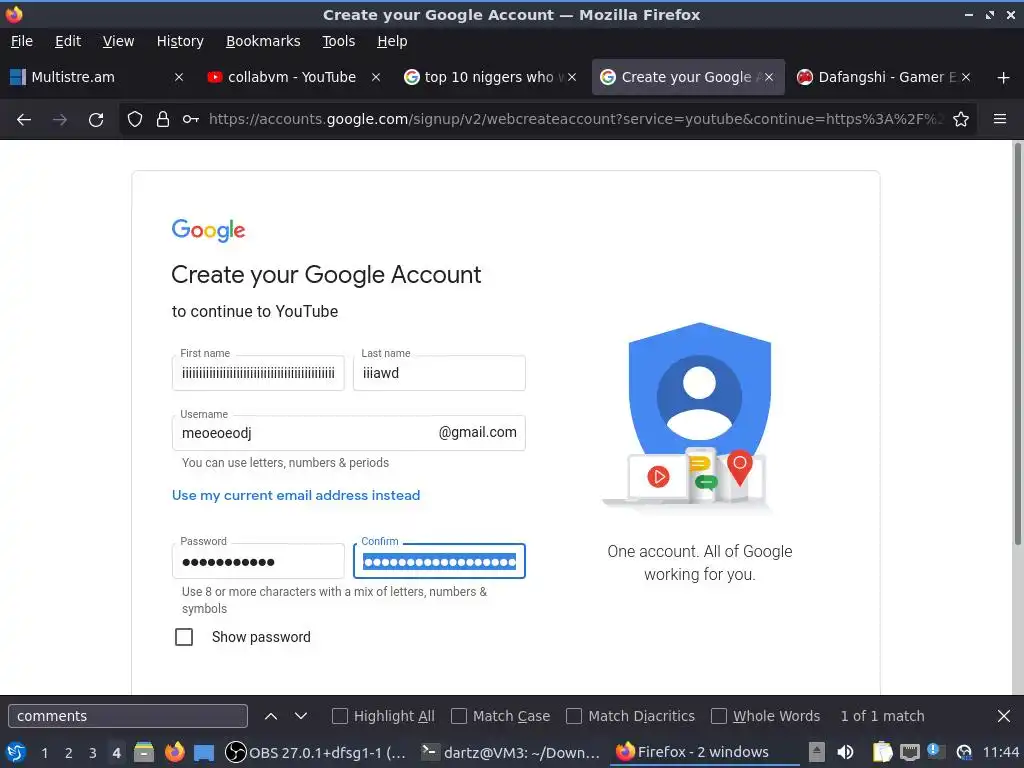Click Use my current email address instead

pos(296,495)
